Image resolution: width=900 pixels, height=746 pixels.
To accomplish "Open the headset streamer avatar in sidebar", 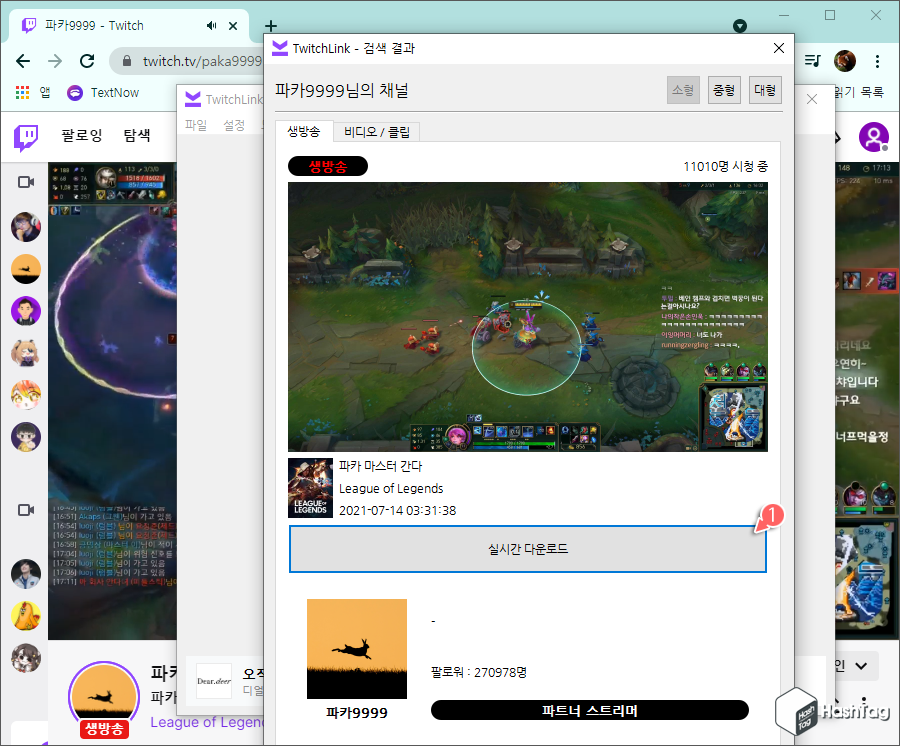I will tap(26, 227).
